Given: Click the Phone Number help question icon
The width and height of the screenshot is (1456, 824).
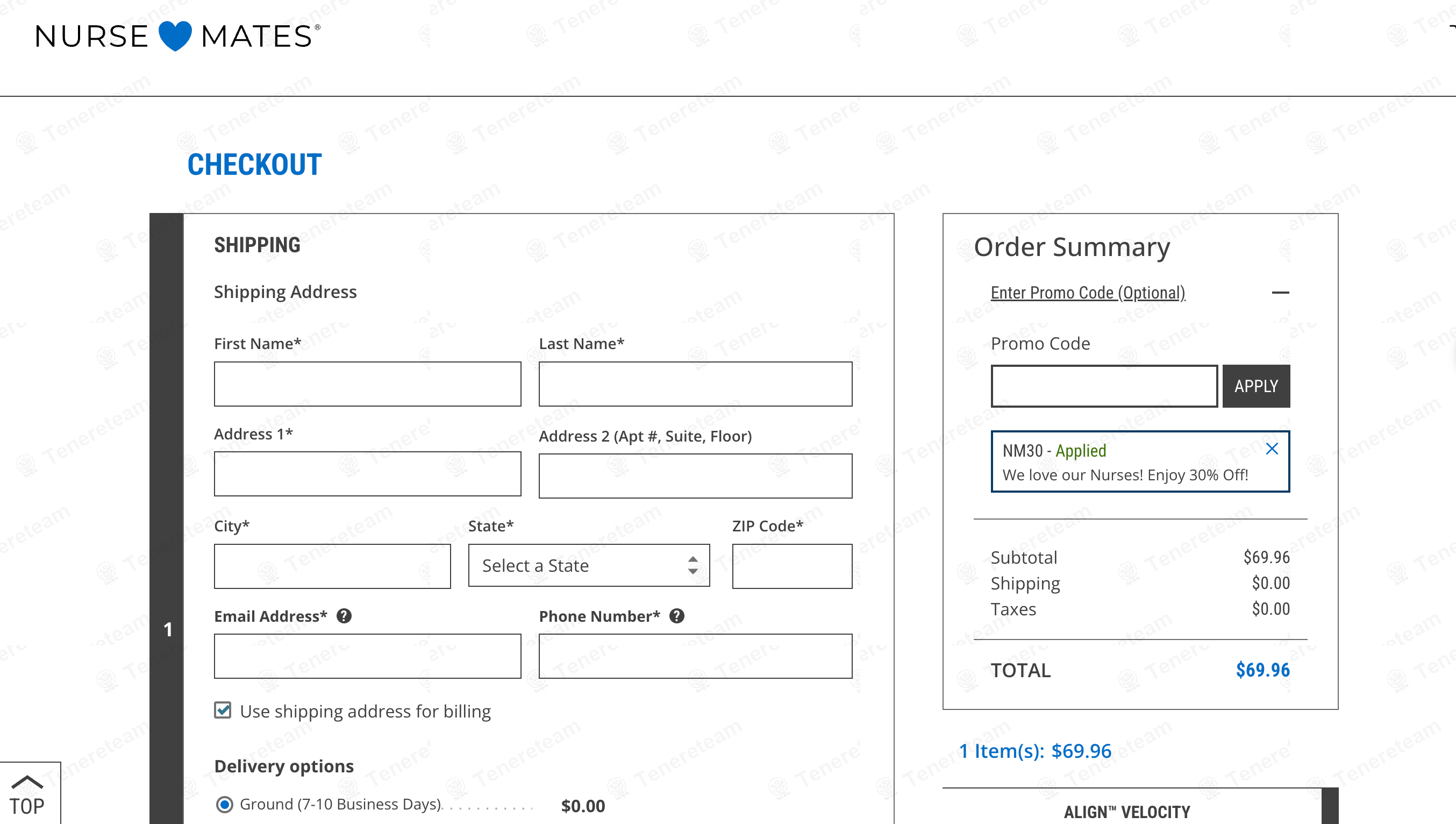Looking at the screenshot, I should [676, 616].
